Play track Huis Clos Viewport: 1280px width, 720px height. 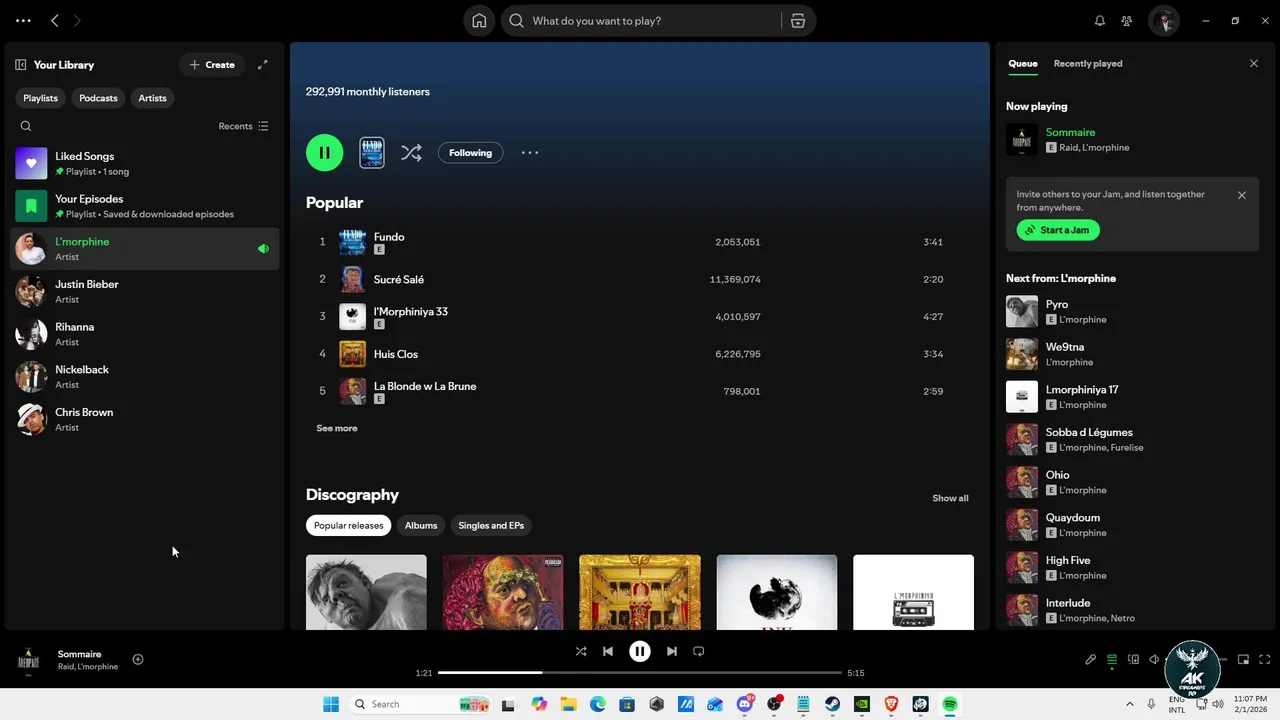coord(640,354)
